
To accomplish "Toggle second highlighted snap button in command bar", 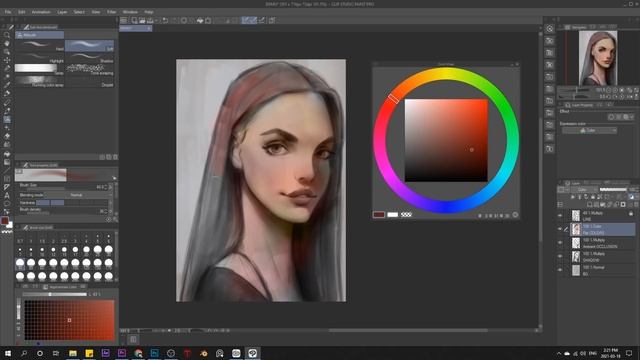I will (x=253, y=20).
